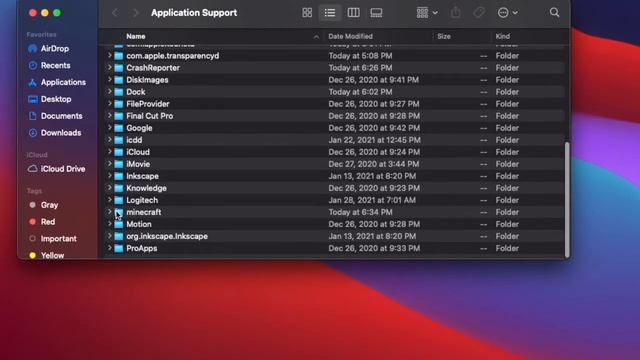The height and width of the screenshot is (360, 640).
Task: Select the org.inkscape.Inkscape folder name
Action: coord(167,236)
